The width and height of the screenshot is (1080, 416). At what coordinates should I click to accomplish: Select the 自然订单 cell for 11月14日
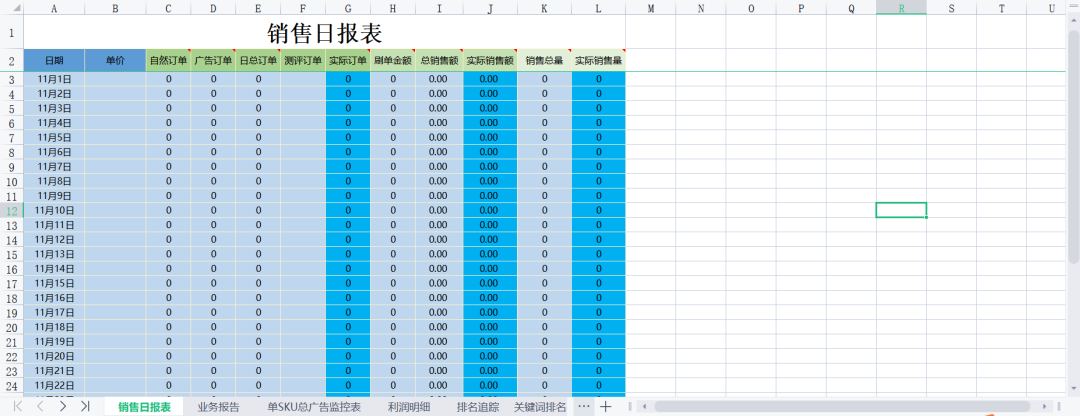click(x=168, y=269)
